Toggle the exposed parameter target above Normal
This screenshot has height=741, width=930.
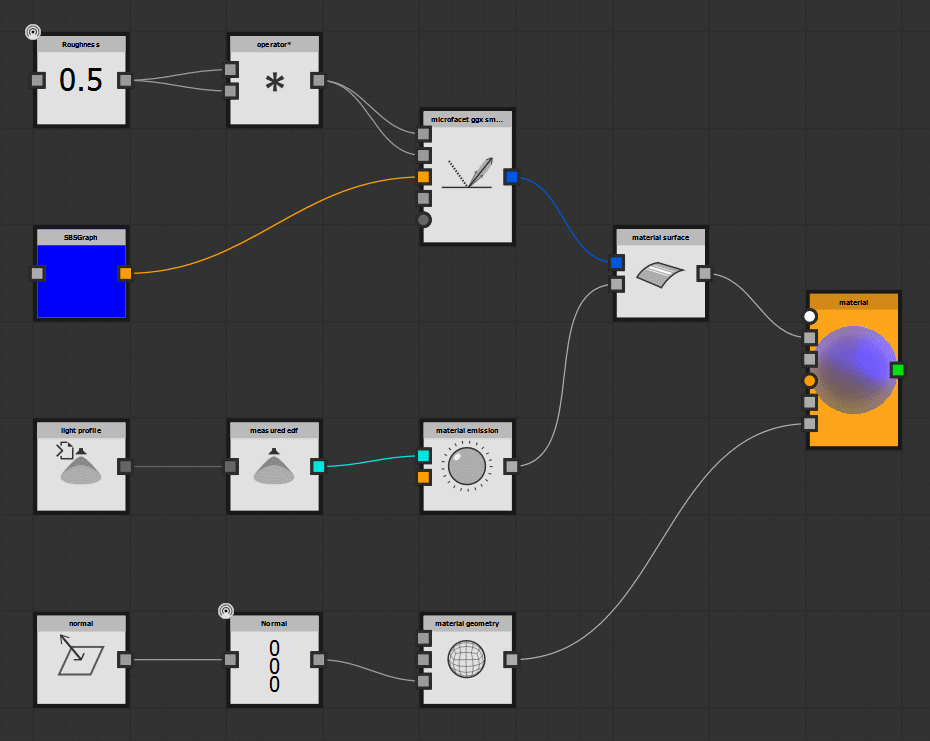click(x=226, y=609)
